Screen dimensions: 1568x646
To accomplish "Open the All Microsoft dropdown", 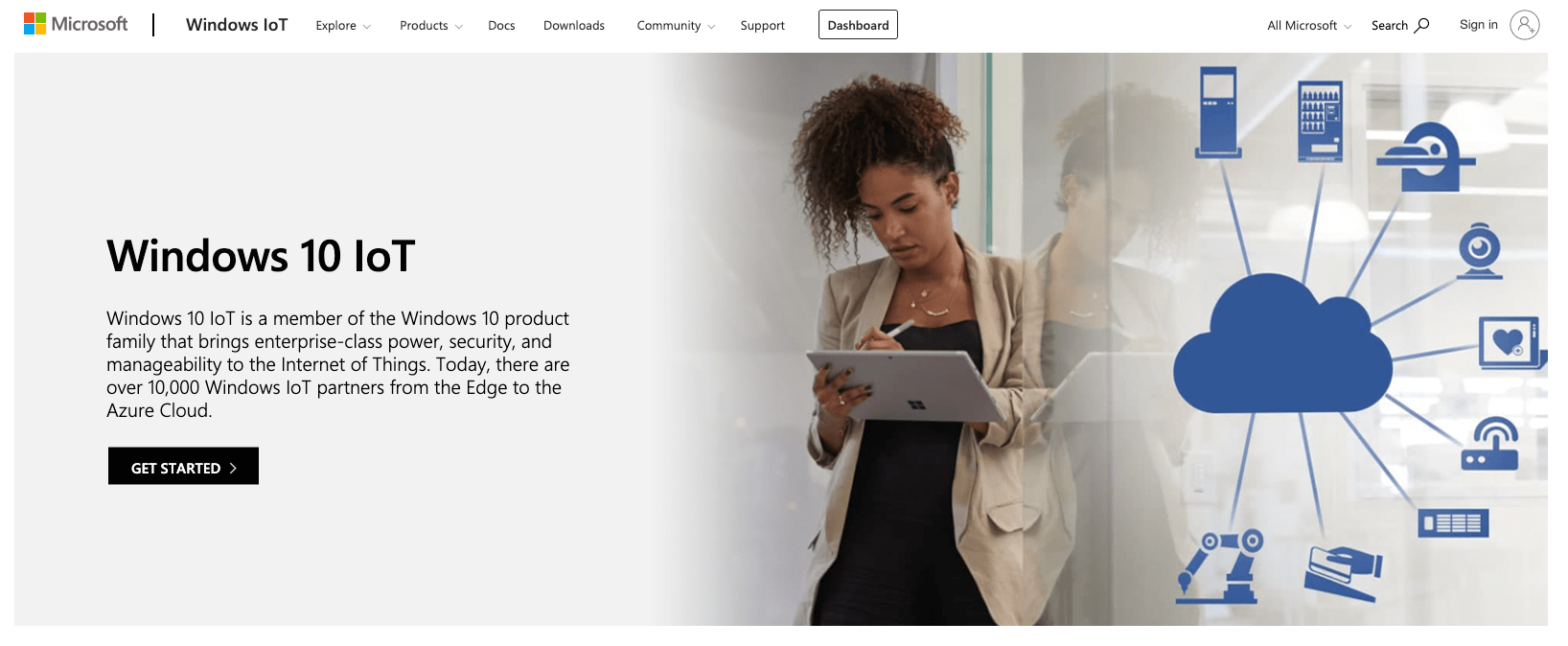I will pyautogui.click(x=1309, y=26).
